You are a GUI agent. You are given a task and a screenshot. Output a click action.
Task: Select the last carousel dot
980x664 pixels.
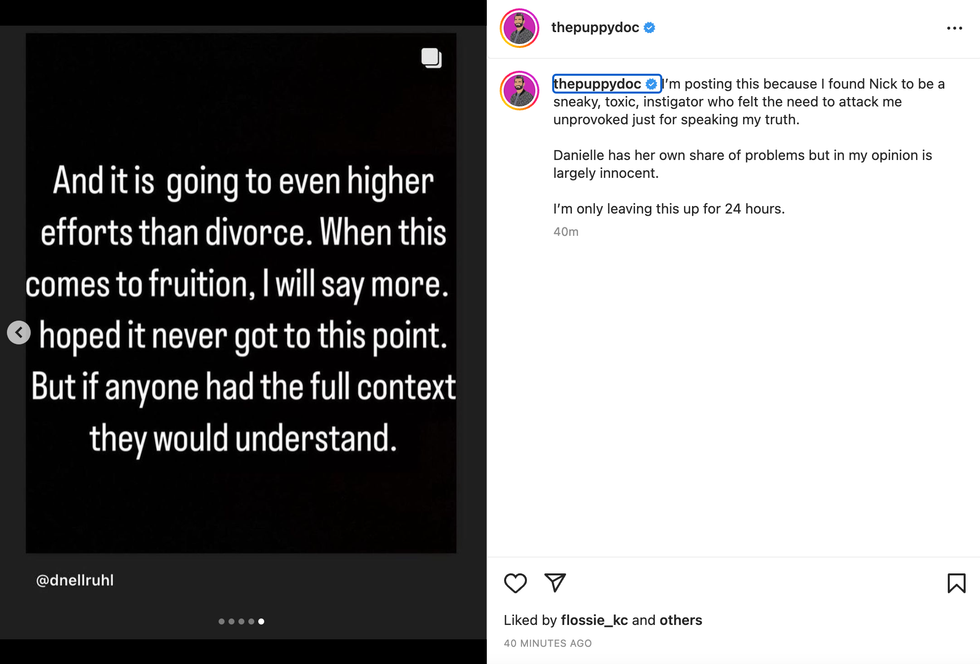pos(261,621)
